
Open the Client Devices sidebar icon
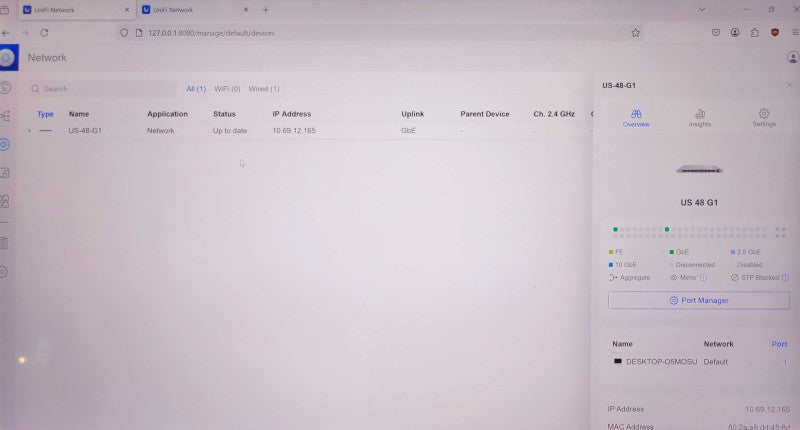[x=5, y=173]
